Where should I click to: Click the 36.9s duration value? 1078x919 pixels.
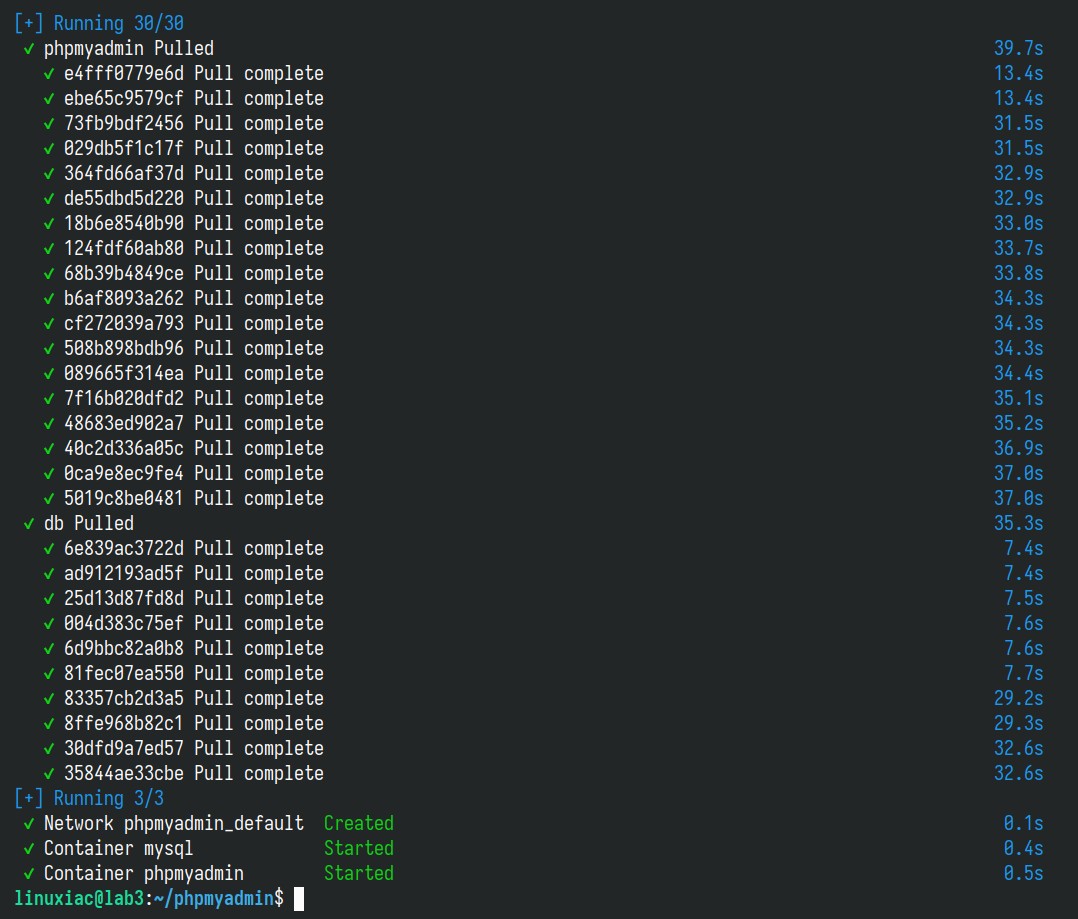coord(1018,448)
